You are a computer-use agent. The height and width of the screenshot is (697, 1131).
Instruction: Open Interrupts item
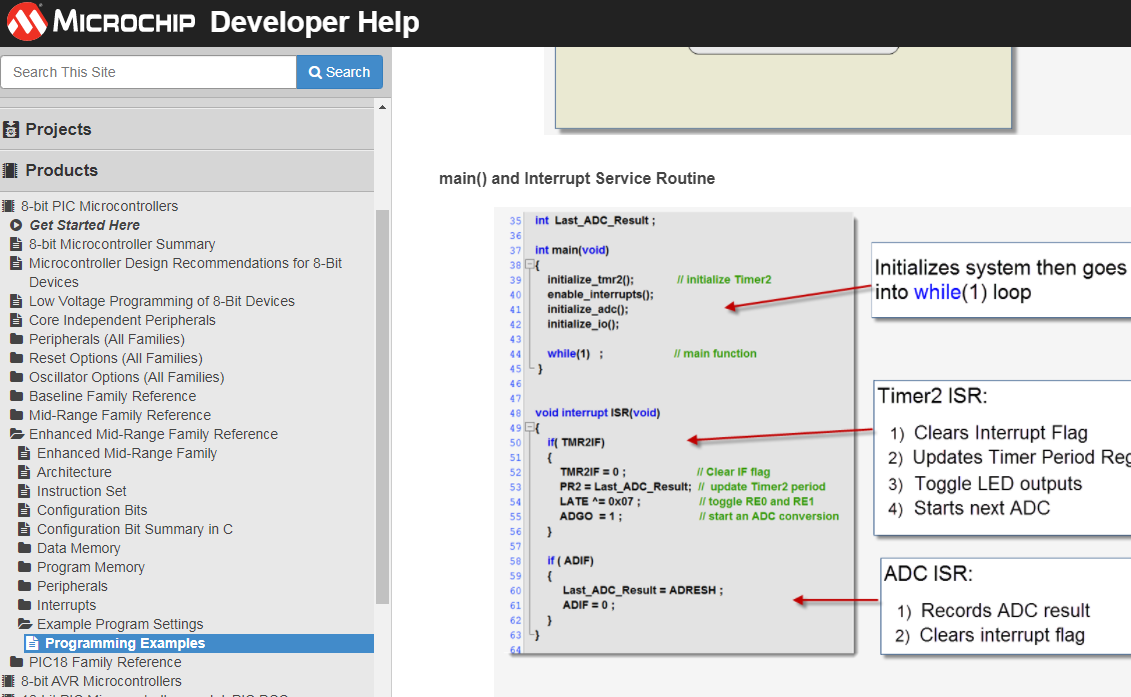pyautogui.click(x=66, y=605)
